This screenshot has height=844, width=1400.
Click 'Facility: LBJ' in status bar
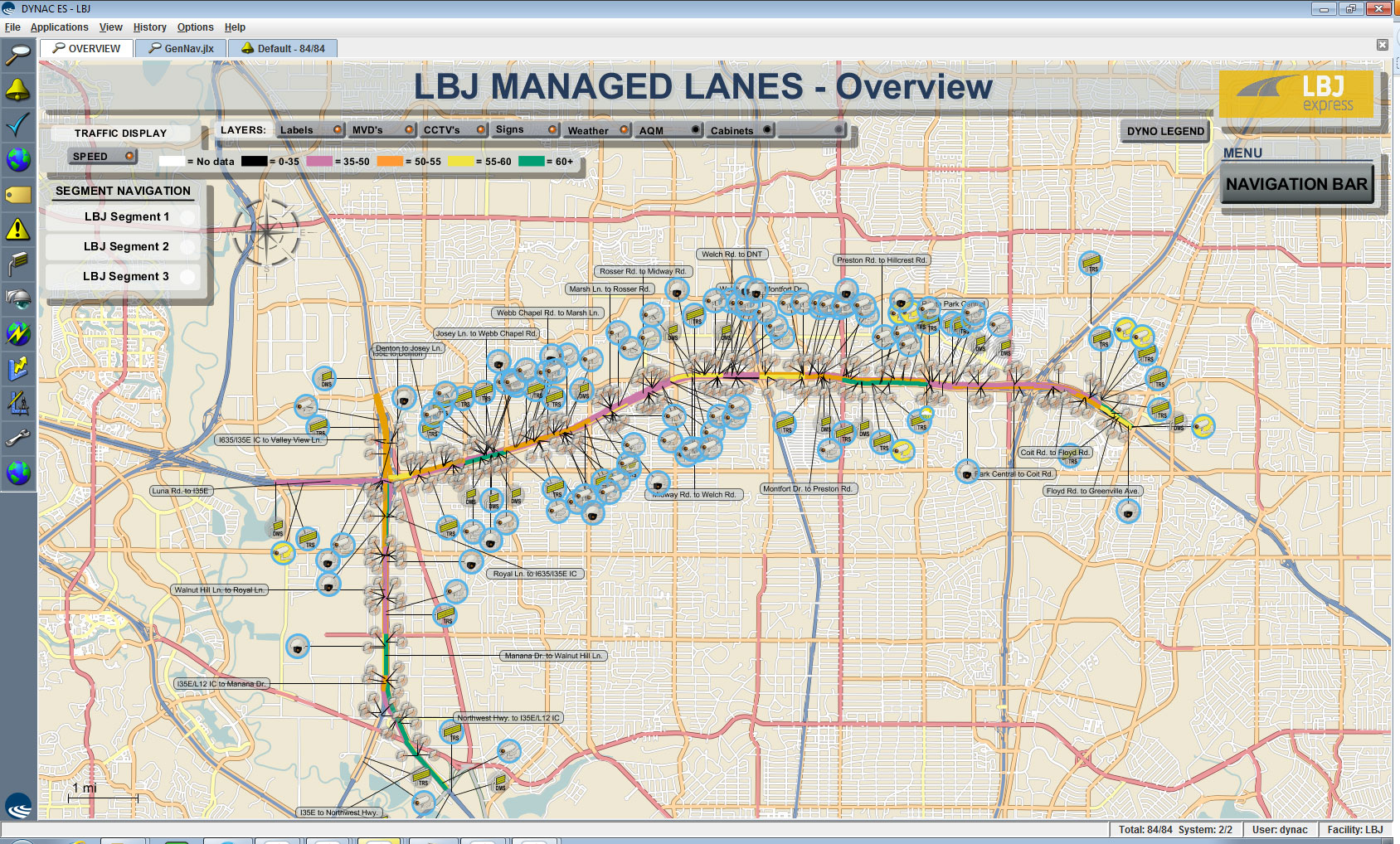click(1354, 830)
